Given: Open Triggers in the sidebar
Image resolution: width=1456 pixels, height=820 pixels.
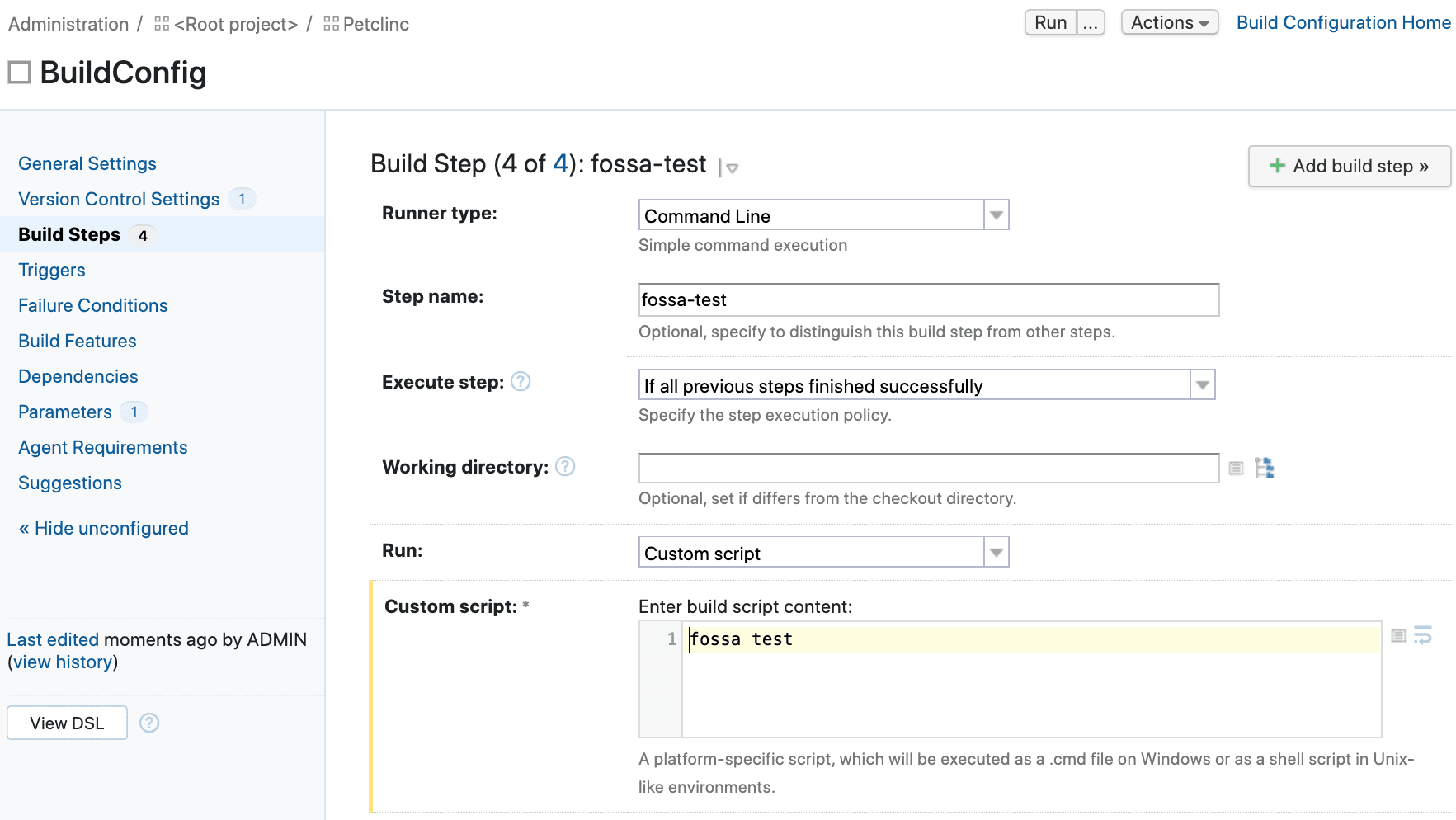Looking at the screenshot, I should point(52,270).
